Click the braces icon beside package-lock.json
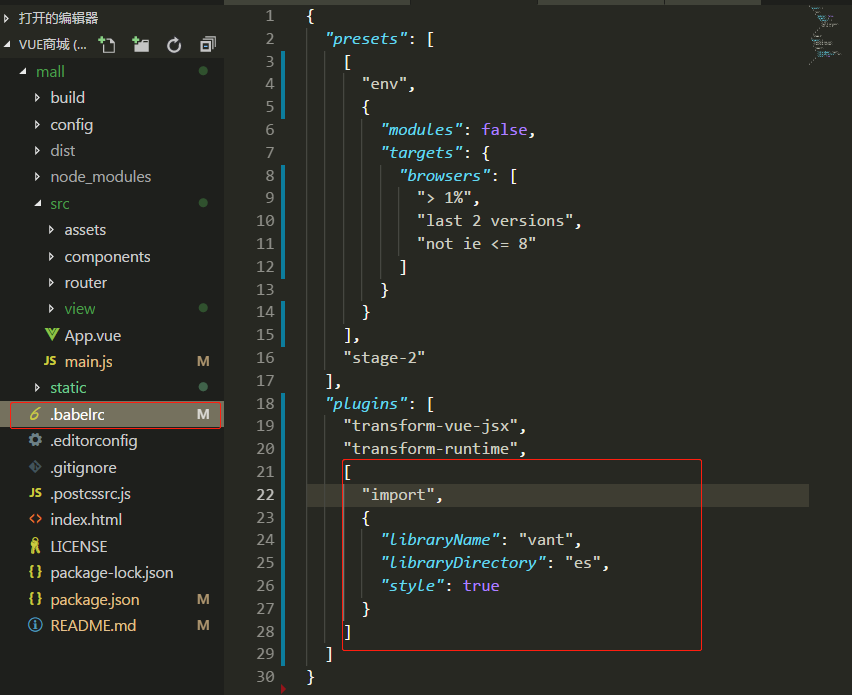The image size is (852, 695). (35, 572)
